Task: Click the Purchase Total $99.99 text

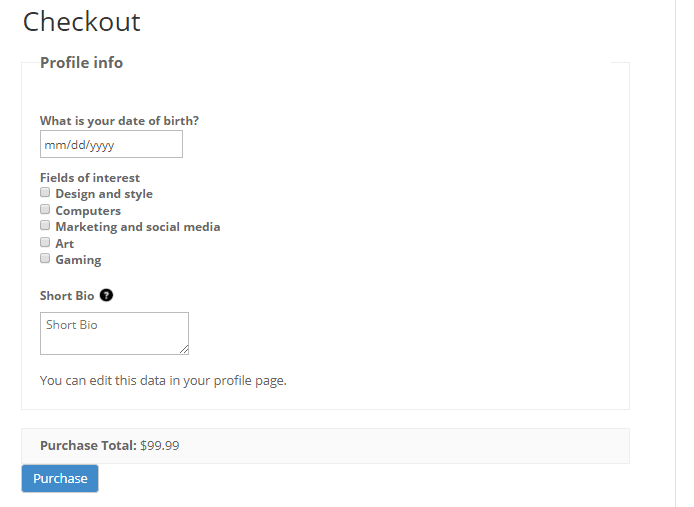Action: pyautogui.click(x=110, y=446)
